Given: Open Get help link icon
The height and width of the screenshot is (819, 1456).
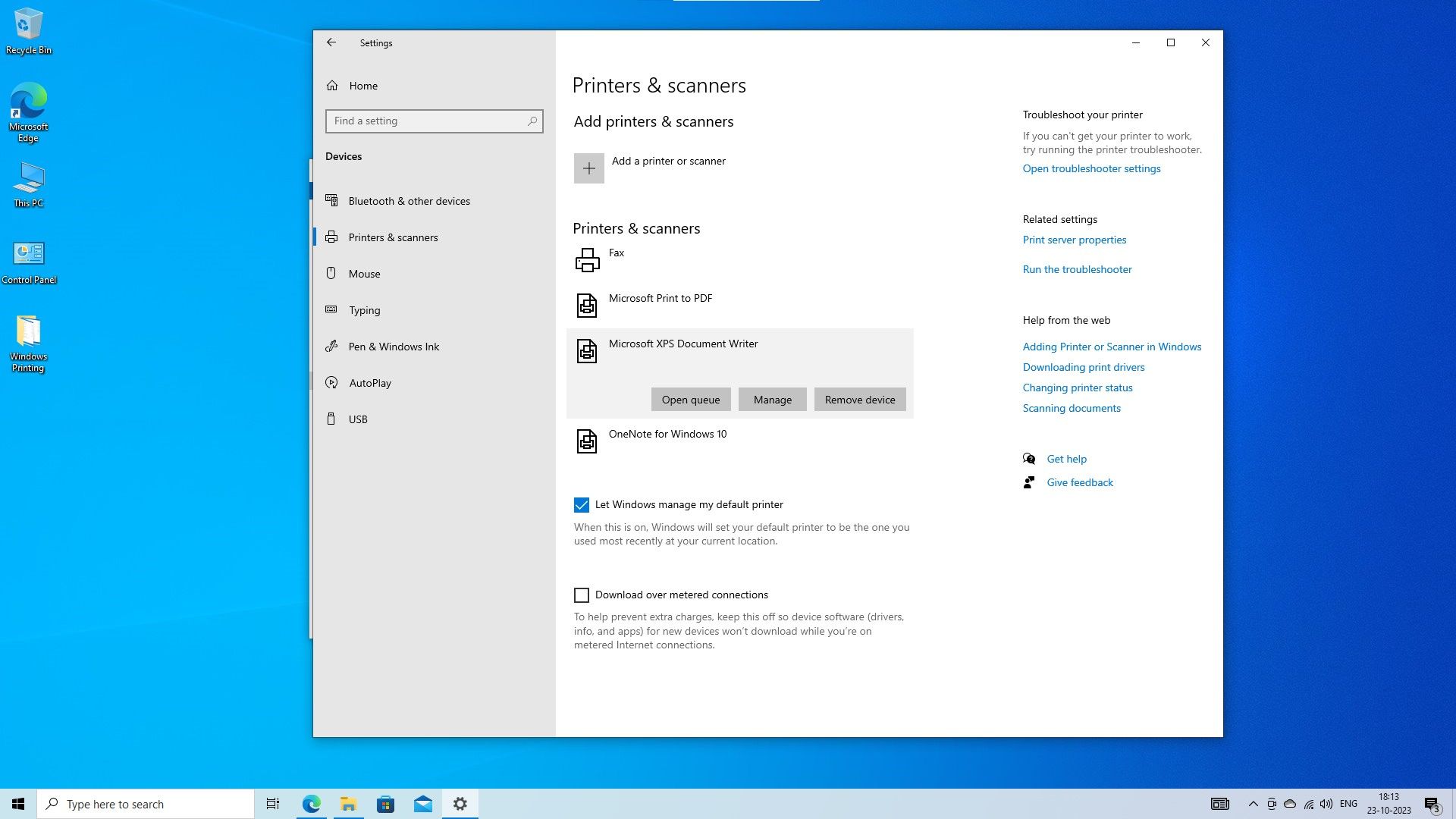Looking at the screenshot, I should [1029, 459].
